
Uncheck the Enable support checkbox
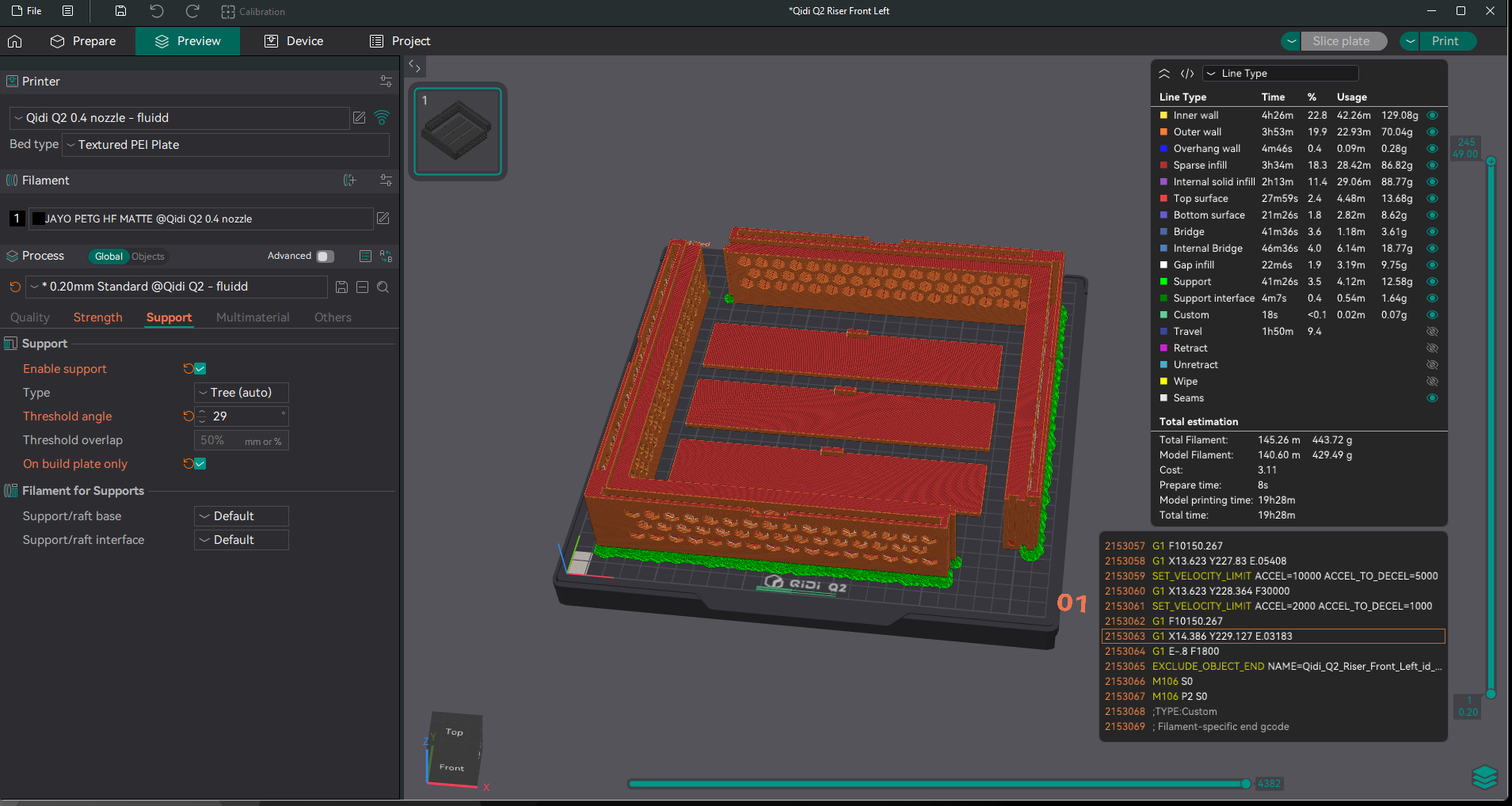pos(200,369)
